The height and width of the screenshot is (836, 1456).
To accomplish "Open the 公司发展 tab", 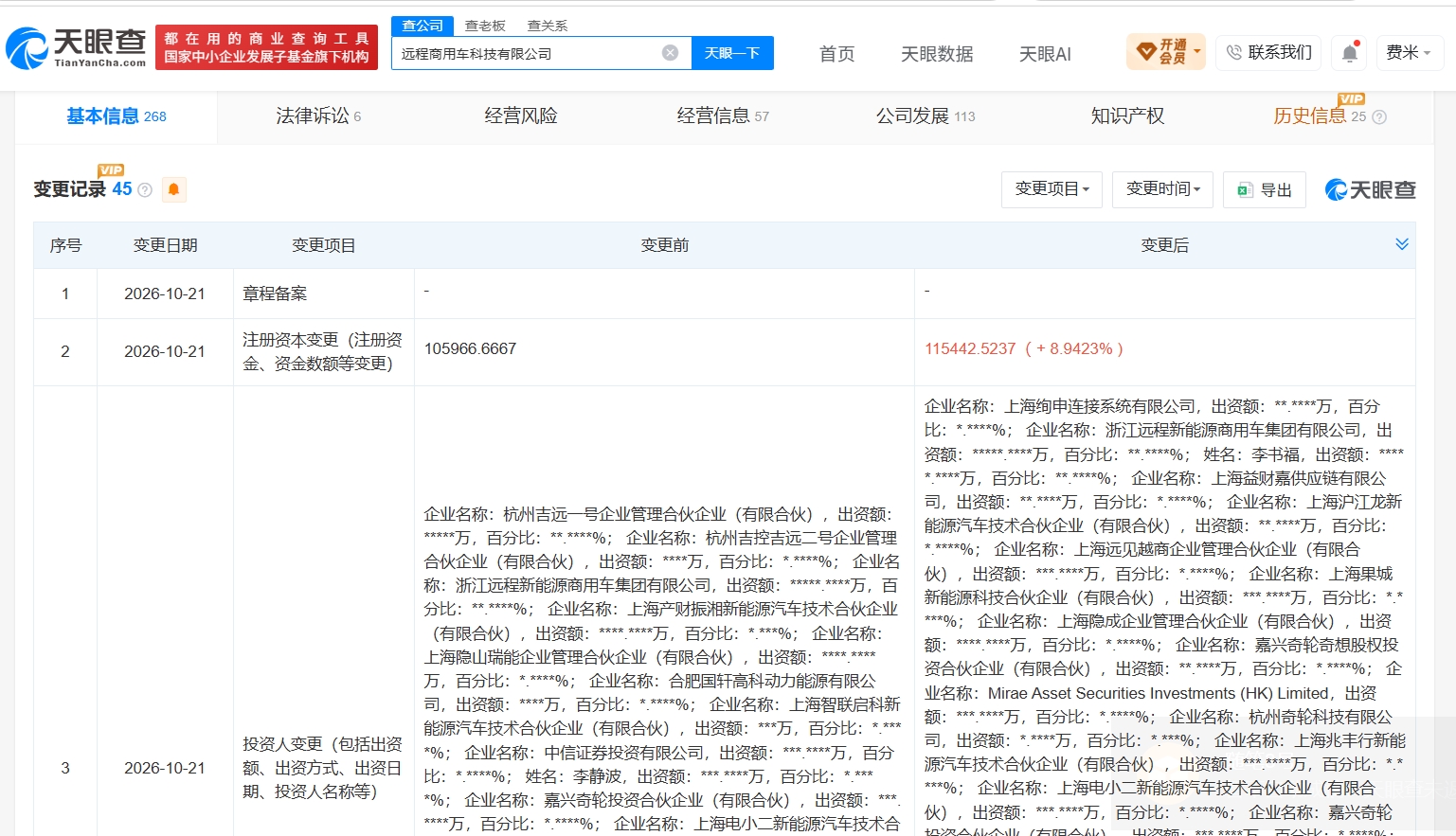I will [x=926, y=116].
